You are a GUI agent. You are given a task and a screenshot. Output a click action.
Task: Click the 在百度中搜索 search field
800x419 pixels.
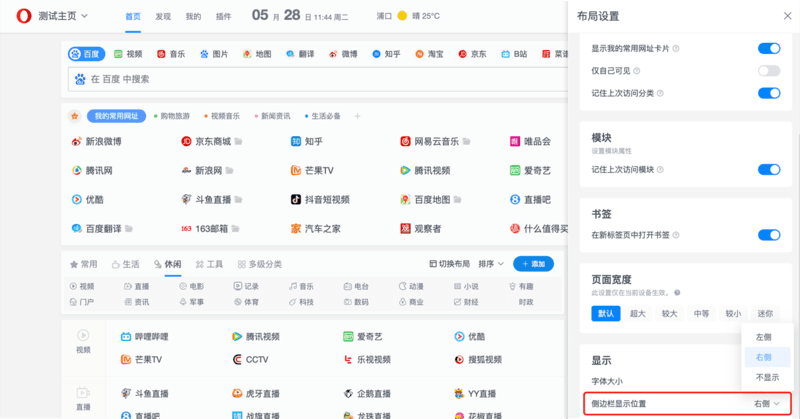(319, 79)
